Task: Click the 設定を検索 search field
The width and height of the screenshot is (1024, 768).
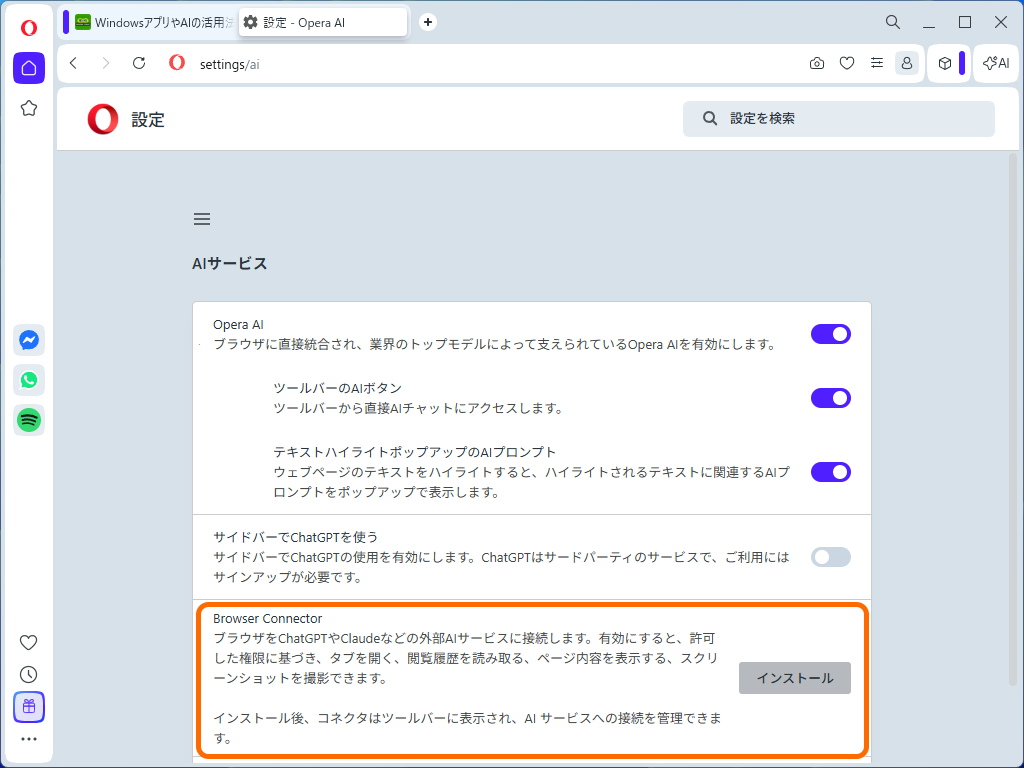Action: [x=838, y=118]
